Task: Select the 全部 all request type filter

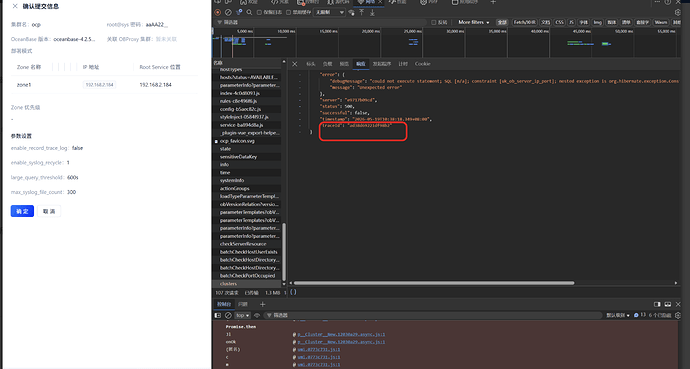Action: pos(502,22)
